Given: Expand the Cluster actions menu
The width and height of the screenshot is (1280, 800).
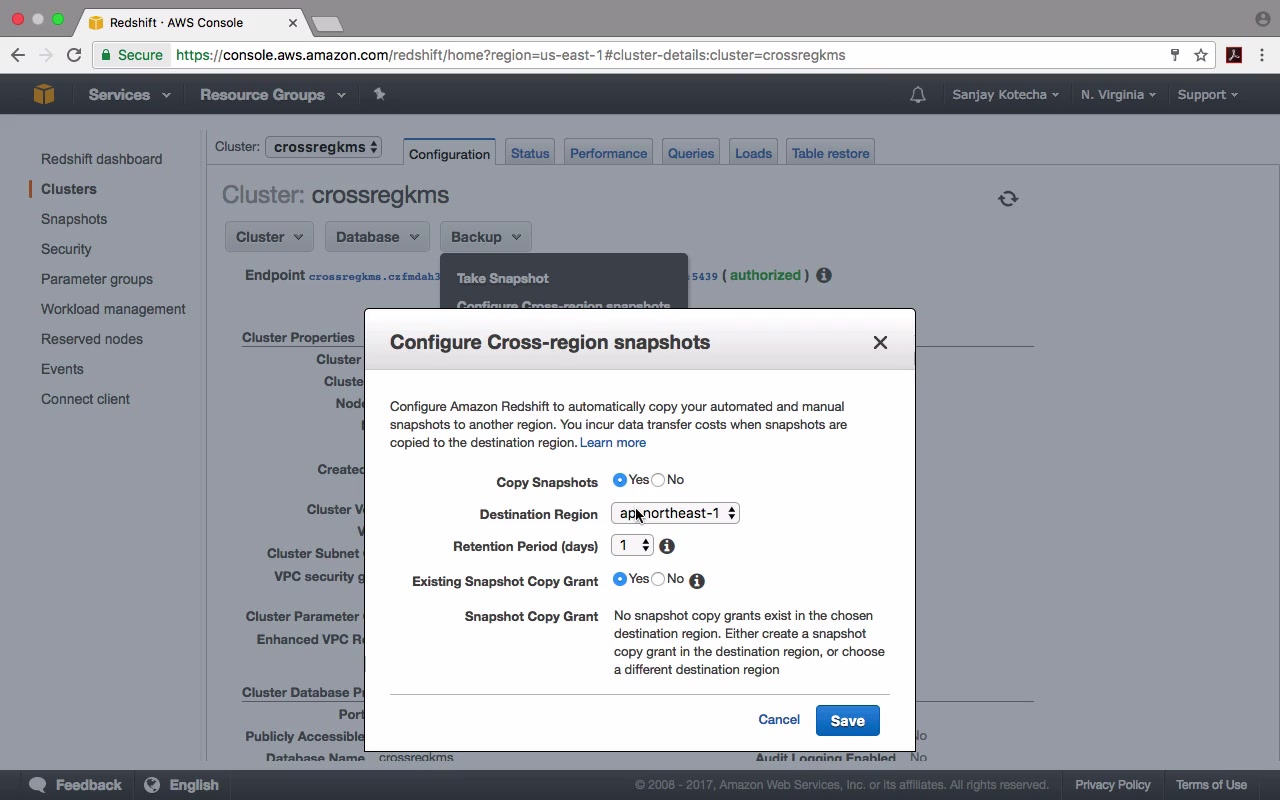Looking at the screenshot, I should tap(269, 237).
